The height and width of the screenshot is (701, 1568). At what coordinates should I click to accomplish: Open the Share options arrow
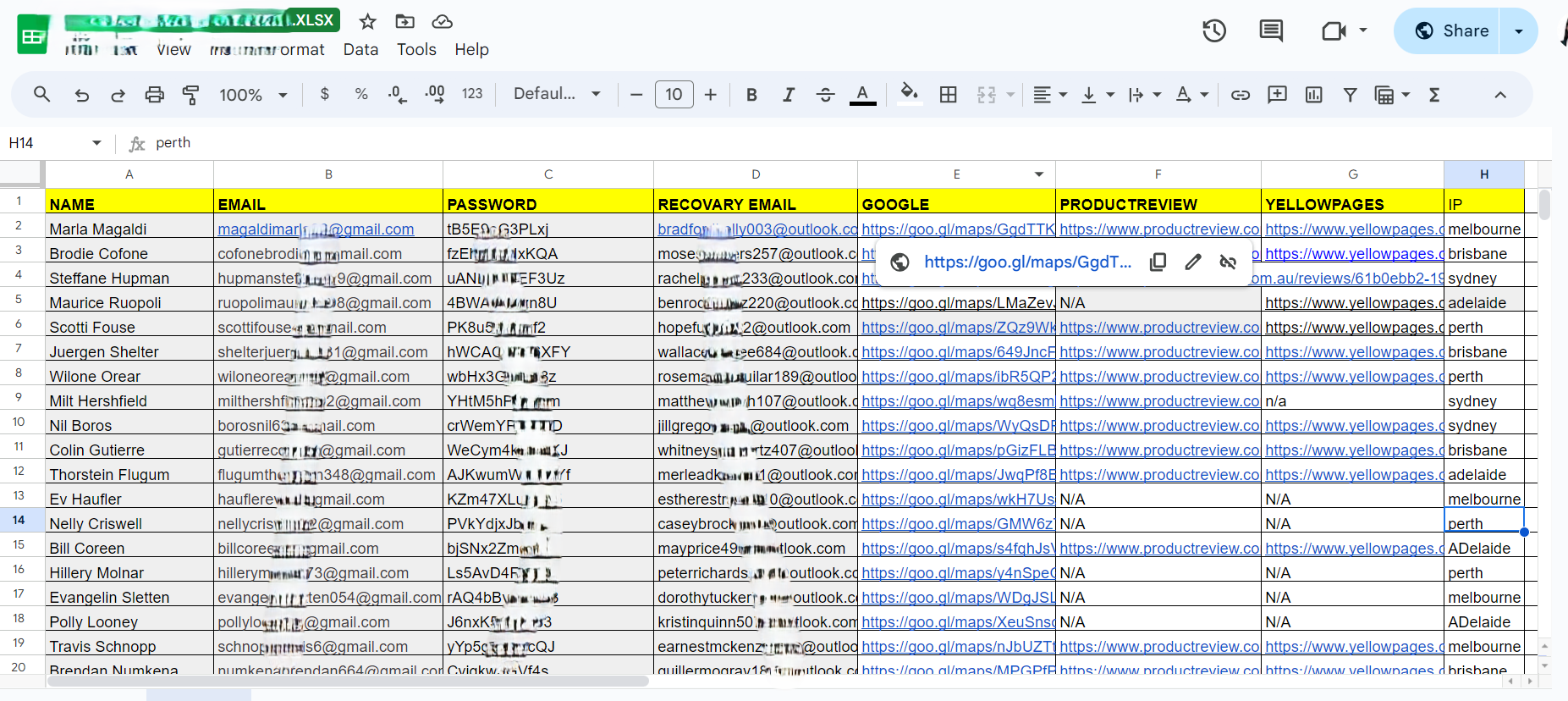pyautogui.click(x=1519, y=30)
